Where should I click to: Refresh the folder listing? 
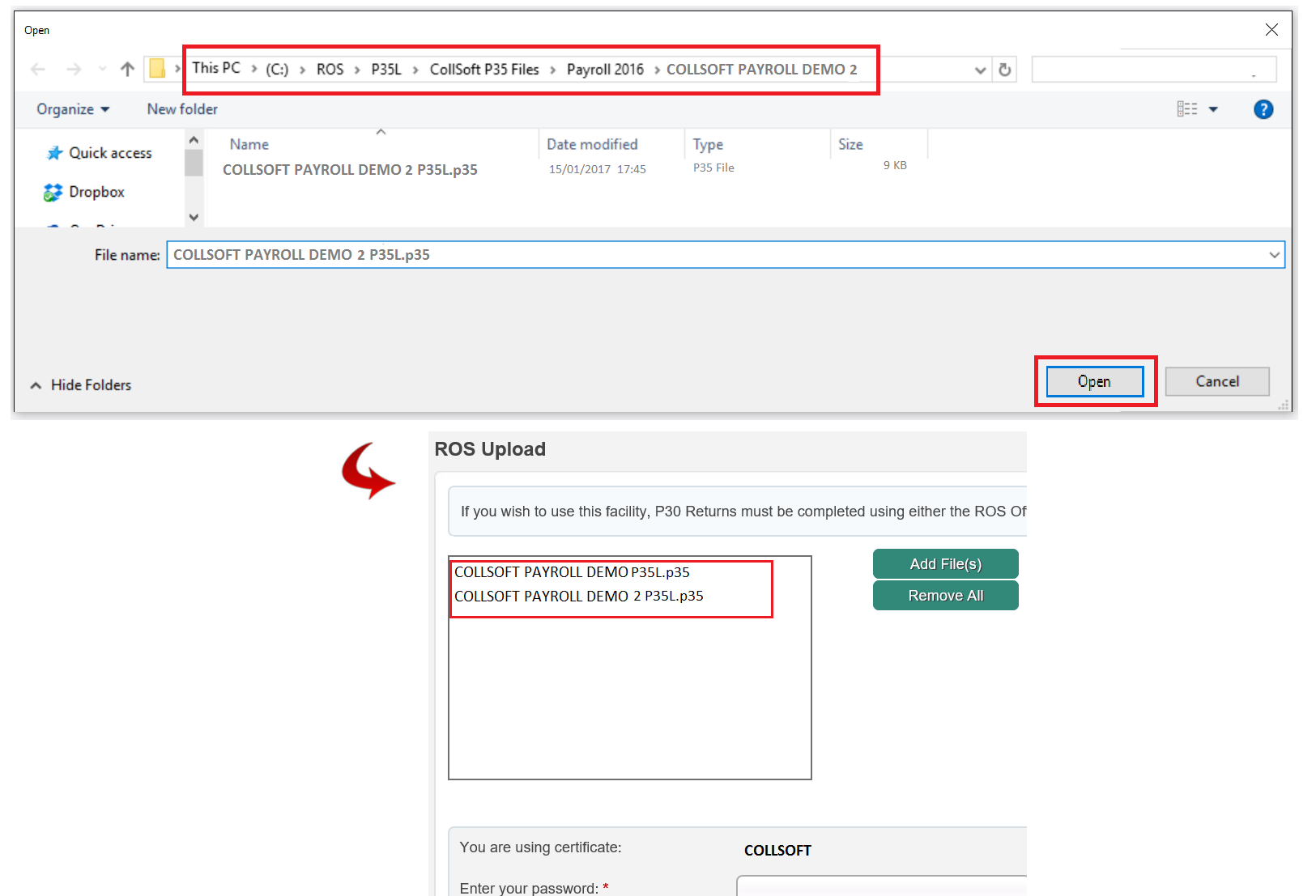point(1005,70)
